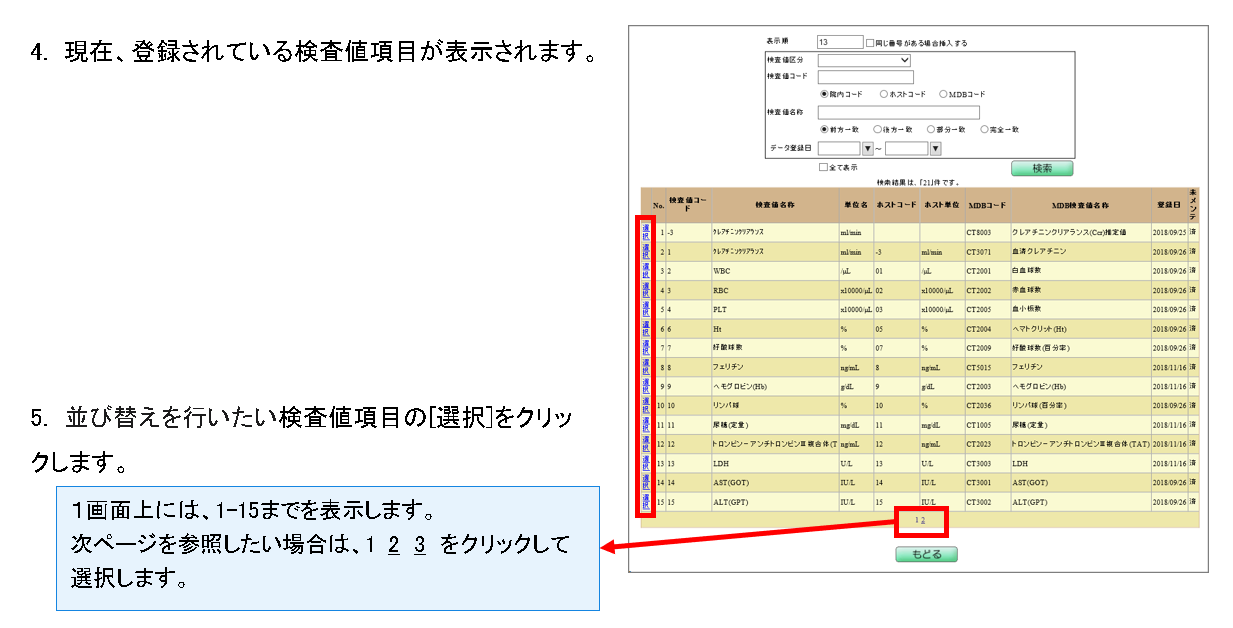Choose the 完全一致 radio option
Image resolution: width=1233 pixels, height=628 pixels.
point(984,129)
